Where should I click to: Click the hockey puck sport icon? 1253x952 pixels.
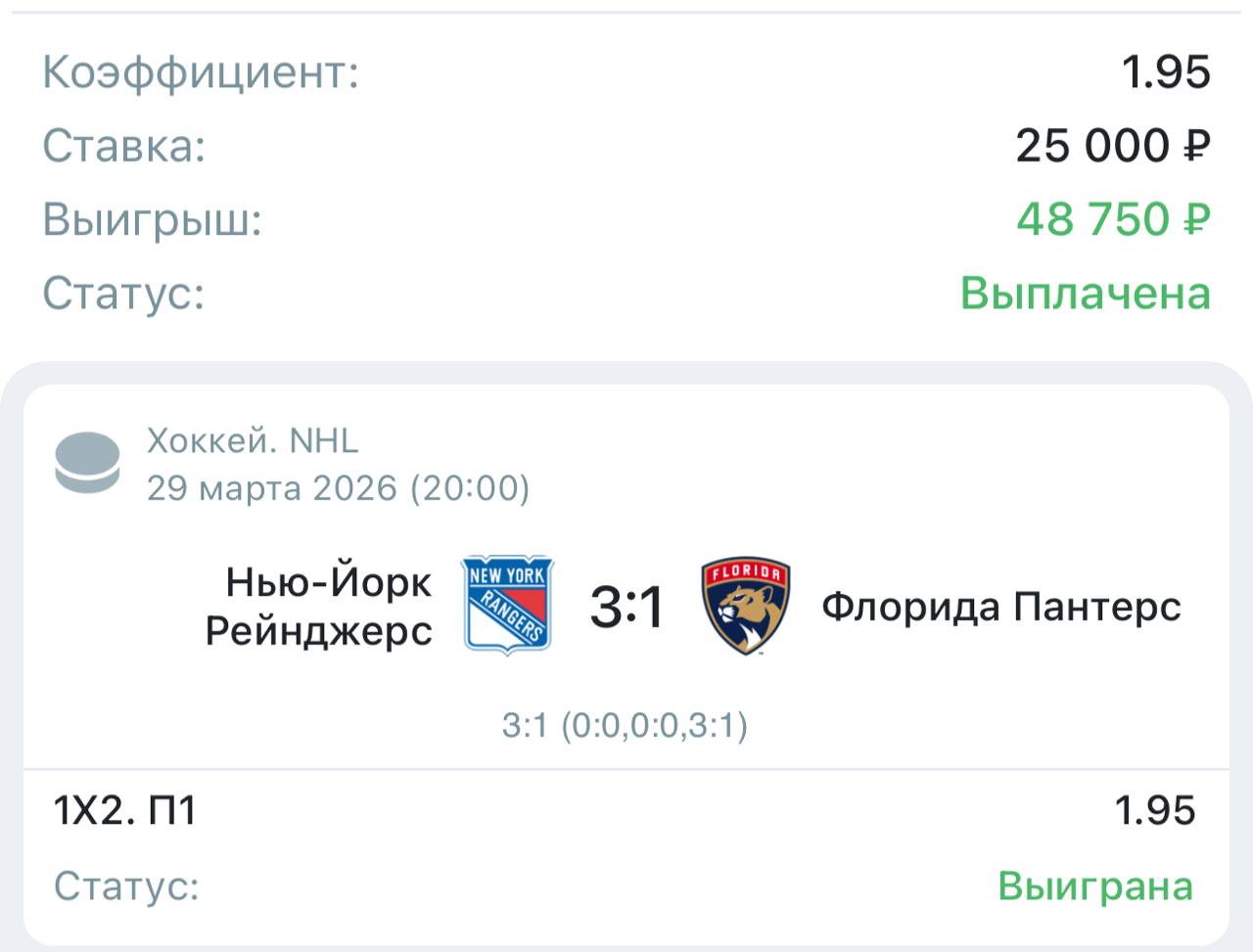tap(87, 464)
